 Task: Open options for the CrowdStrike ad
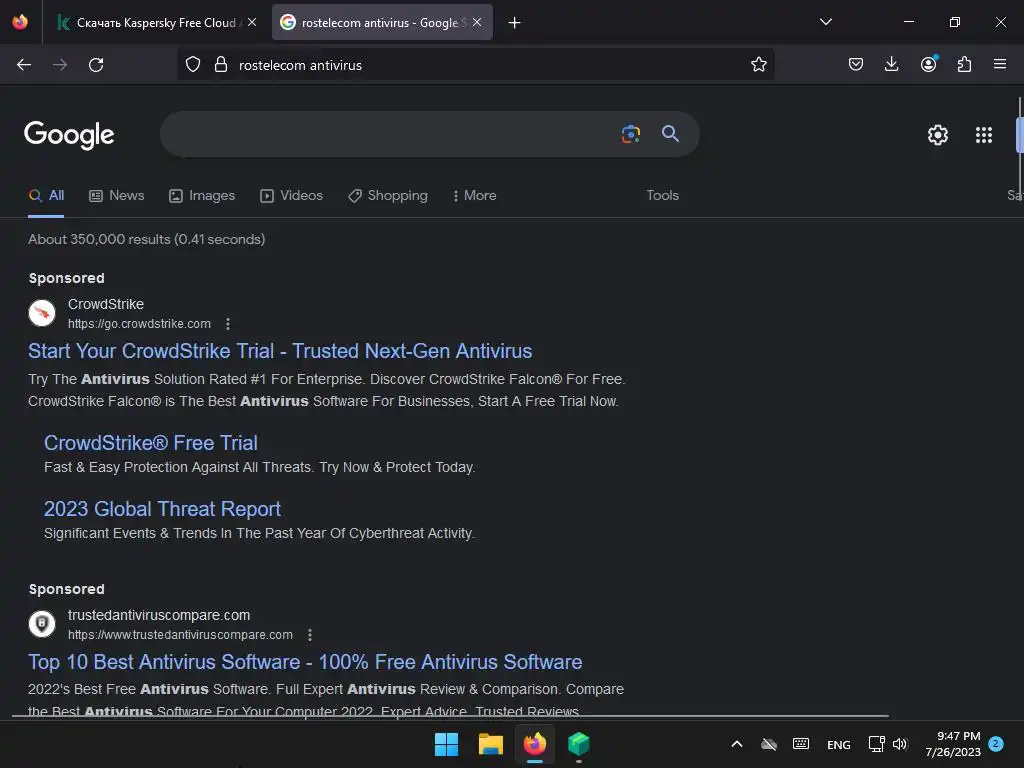tap(228, 324)
